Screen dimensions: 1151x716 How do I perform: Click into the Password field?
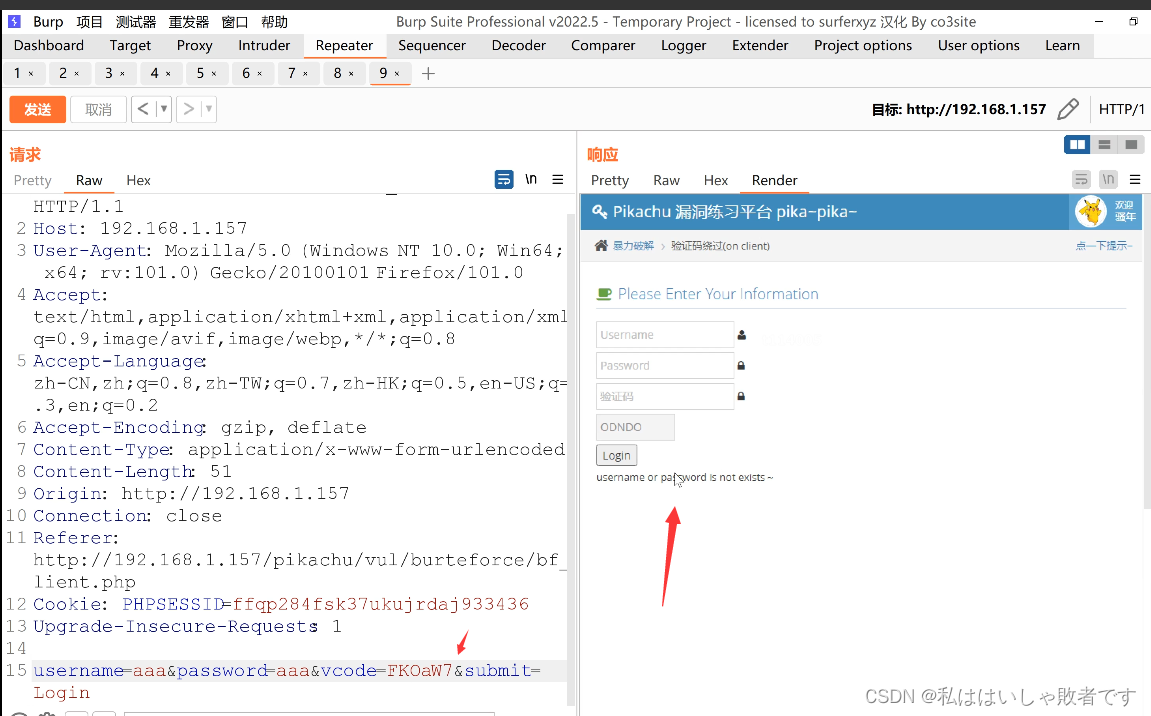(665, 365)
